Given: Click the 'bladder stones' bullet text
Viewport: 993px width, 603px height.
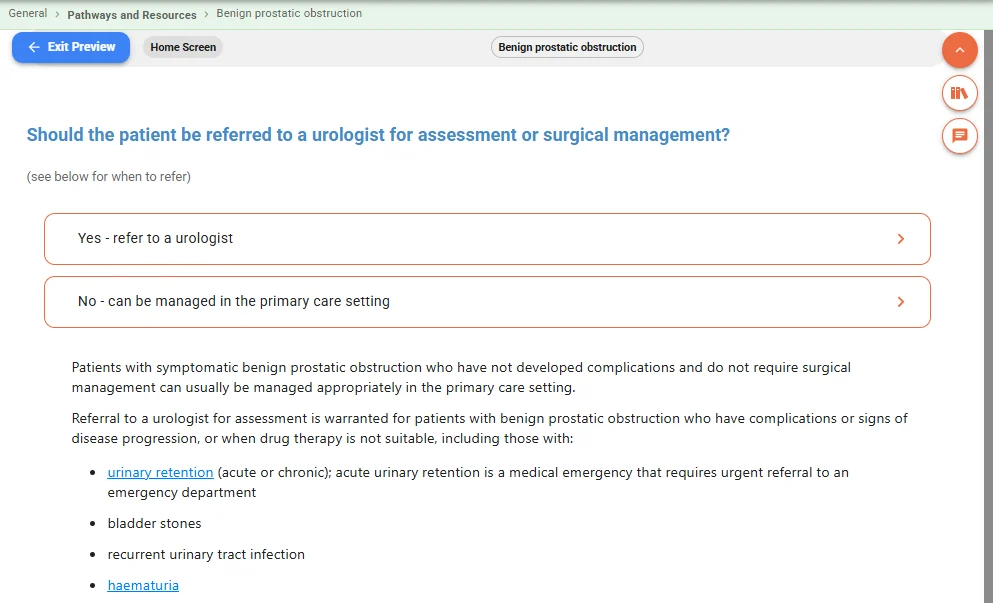Looking at the screenshot, I should 155,524.
